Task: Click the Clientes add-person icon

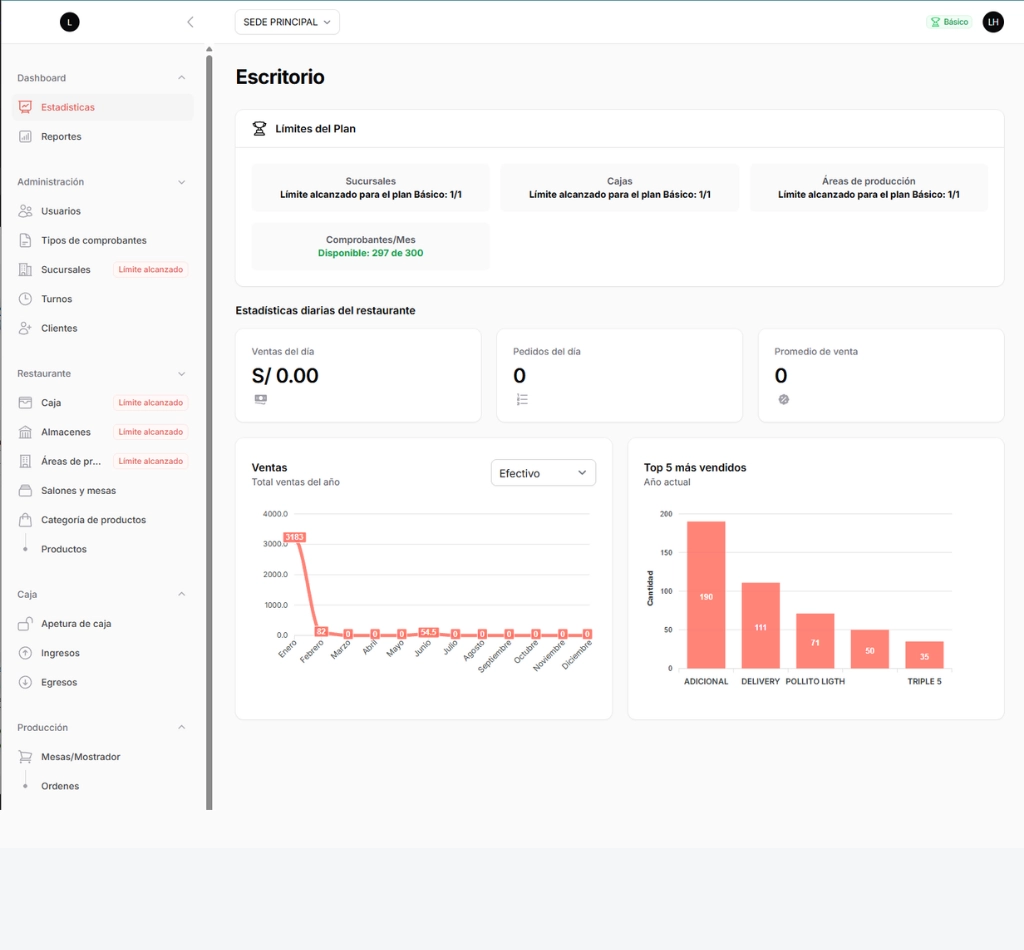Action: point(25,328)
